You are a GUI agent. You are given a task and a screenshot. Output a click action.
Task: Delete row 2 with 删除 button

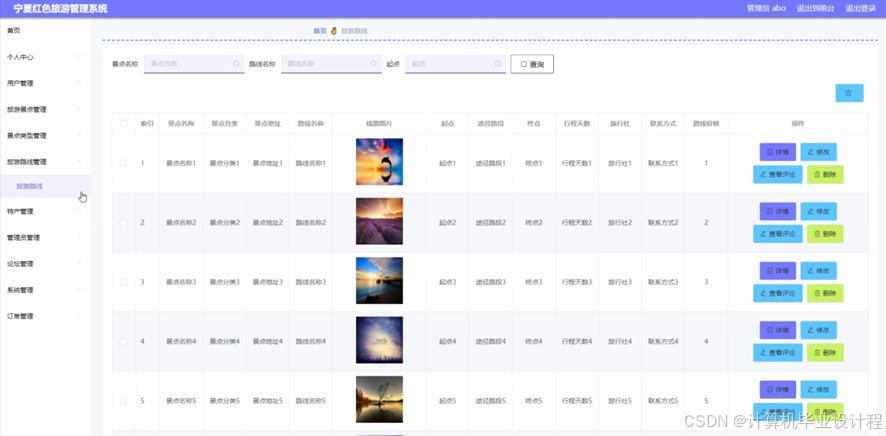coord(825,234)
